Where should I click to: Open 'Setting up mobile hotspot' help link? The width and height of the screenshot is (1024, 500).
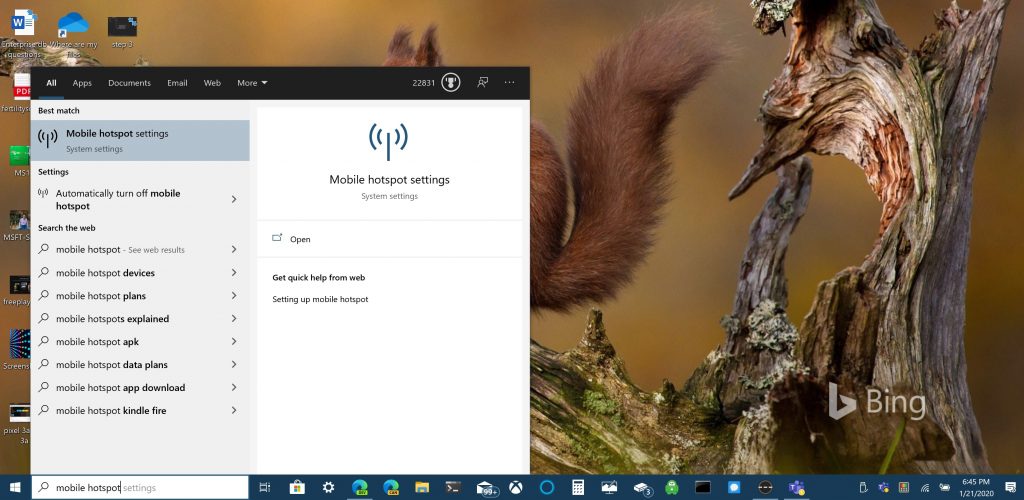pyautogui.click(x=320, y=300)
